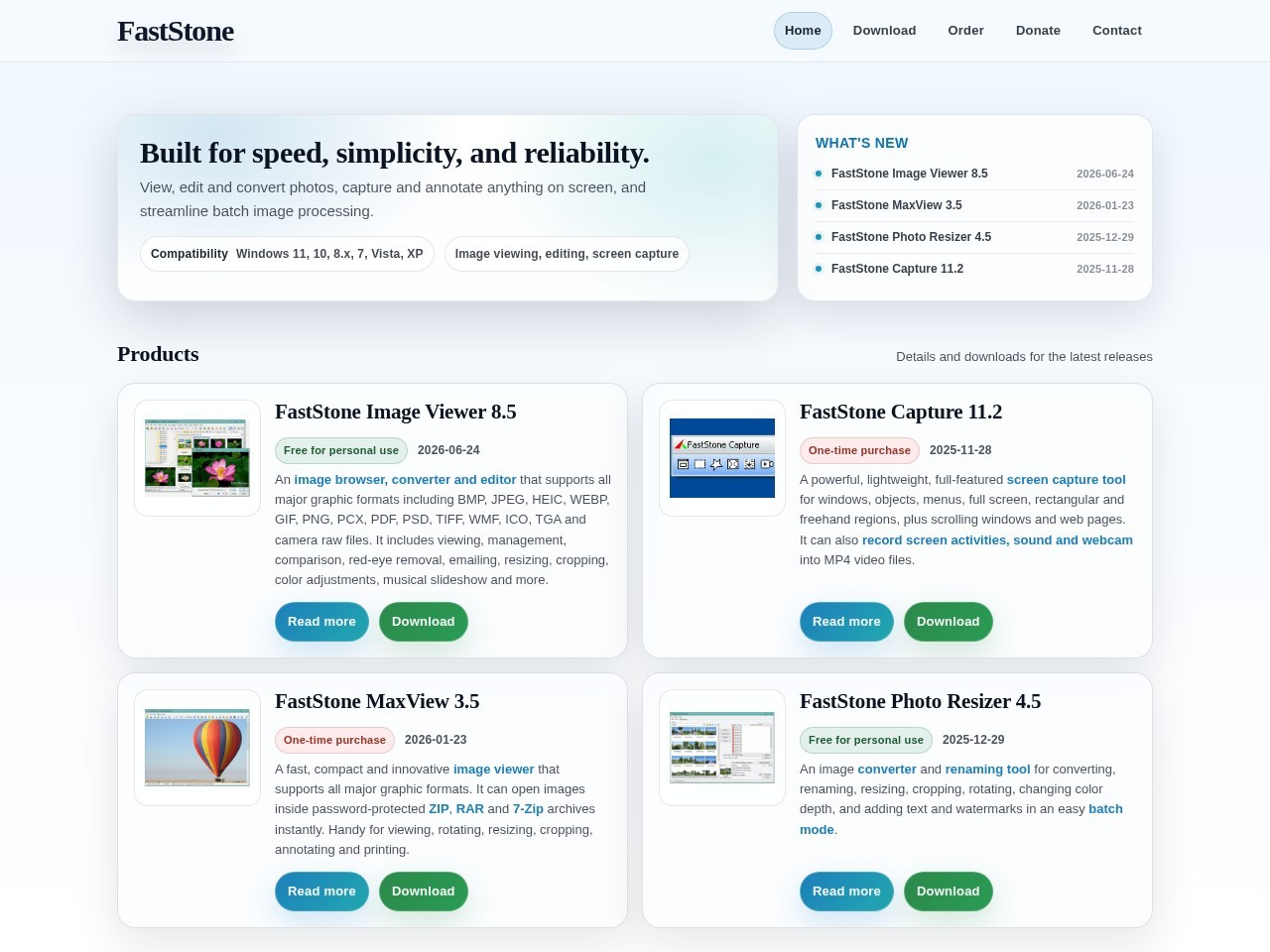Open the Contact page link
Image resolution: width=1270 pixels, height=952 pixels.
(x=1117, y=31)
